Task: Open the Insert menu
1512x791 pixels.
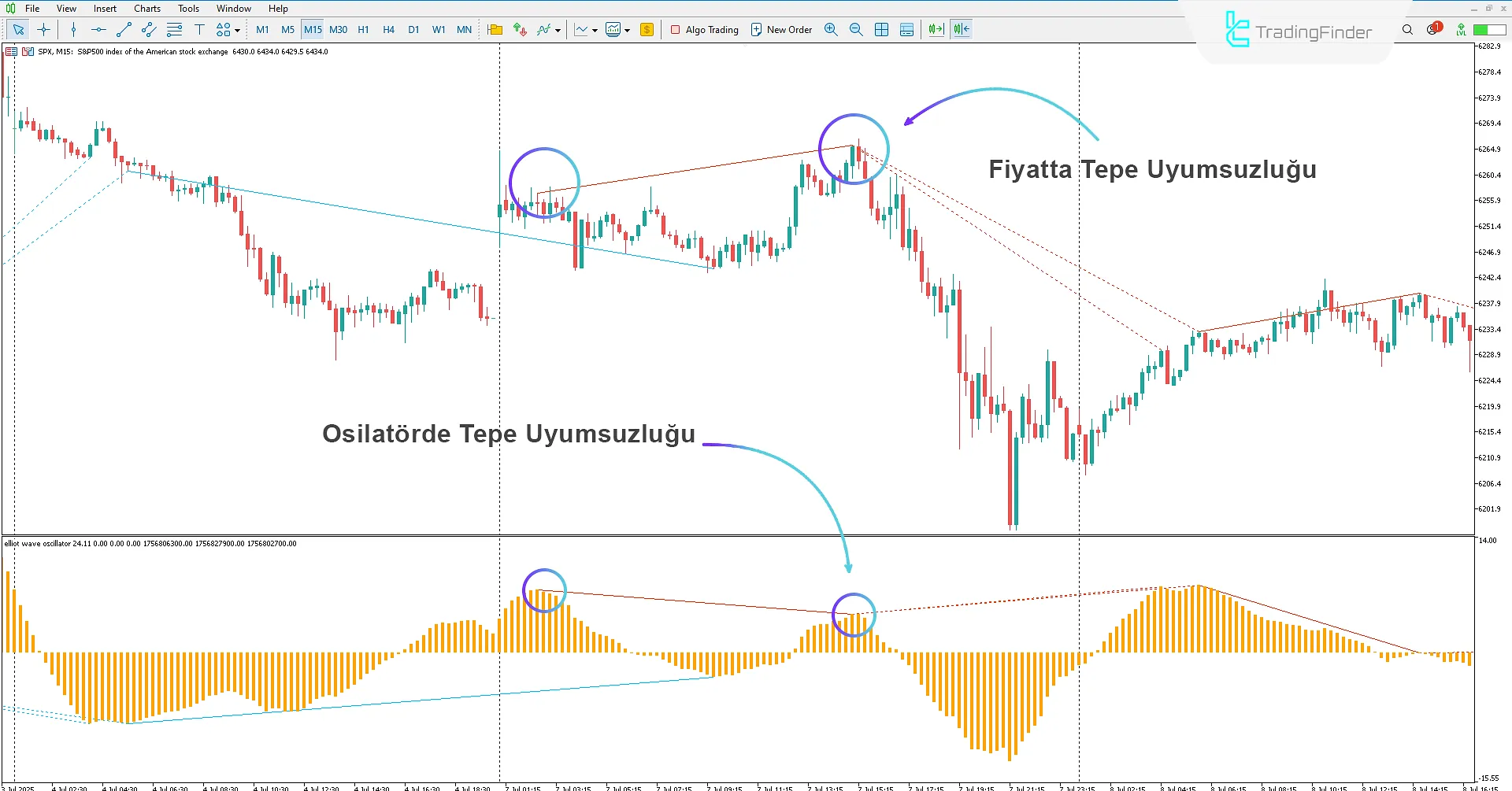Action: 105,8
